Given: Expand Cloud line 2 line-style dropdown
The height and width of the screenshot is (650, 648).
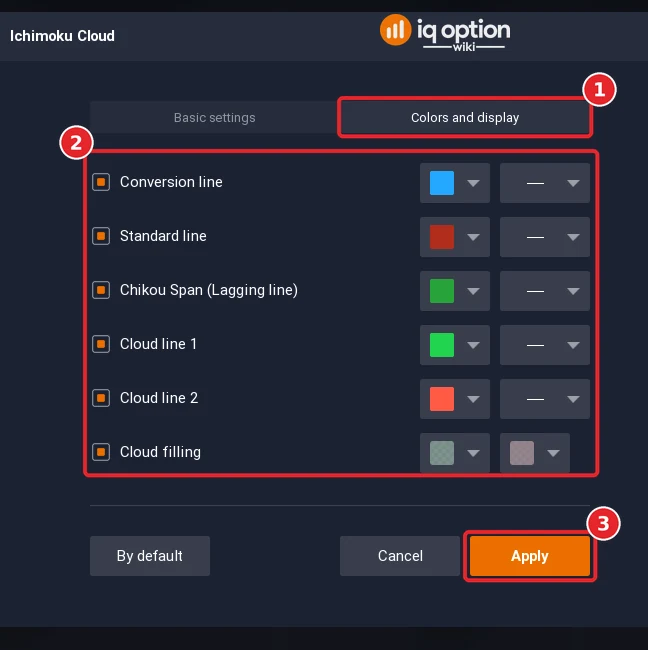Looking at the screenshot, I should [x=544, y=399].
